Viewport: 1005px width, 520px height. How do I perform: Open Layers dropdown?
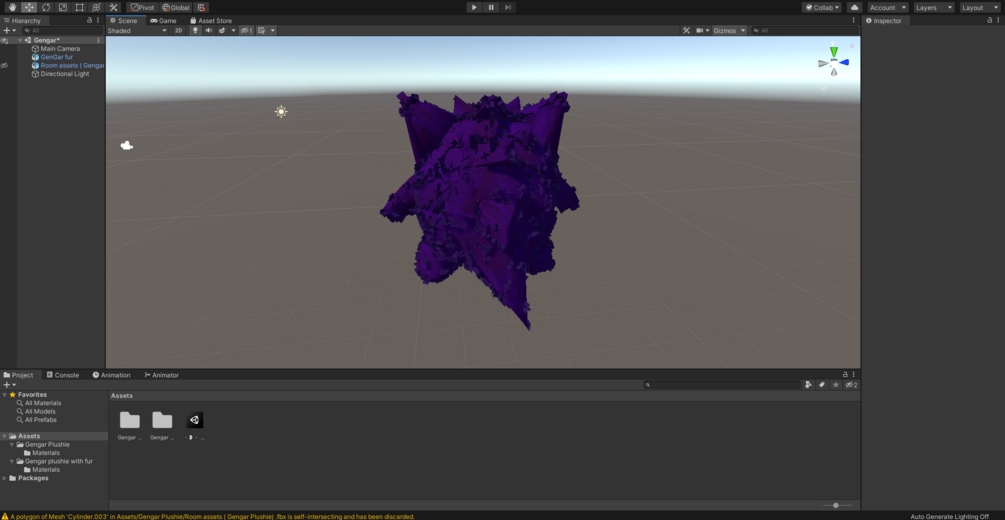coord(934,7)
